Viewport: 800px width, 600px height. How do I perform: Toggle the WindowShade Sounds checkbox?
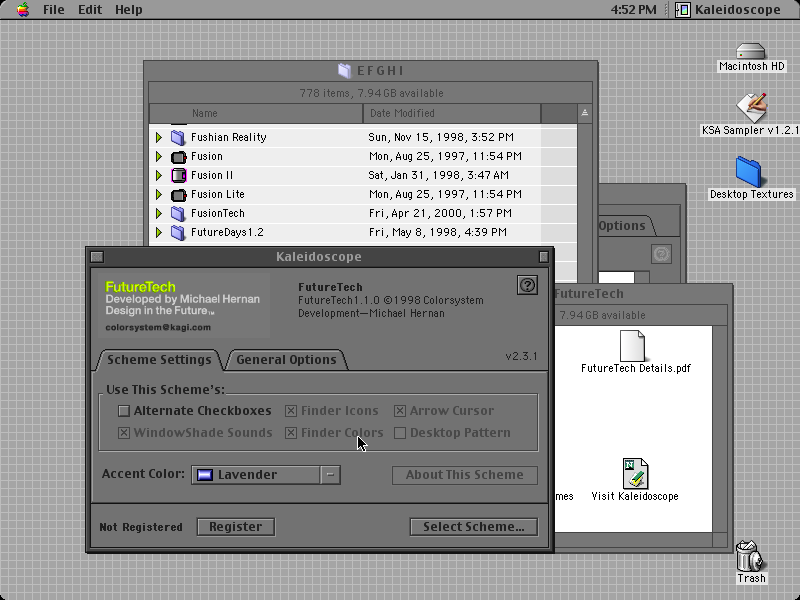[x=124, y=433]
